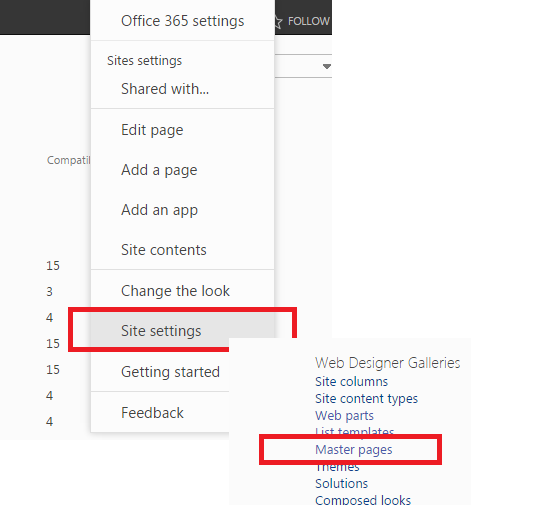This screenshot has height=505, width=539.
Task: Open the Site columns link
Action: click(x=351, y=382)
